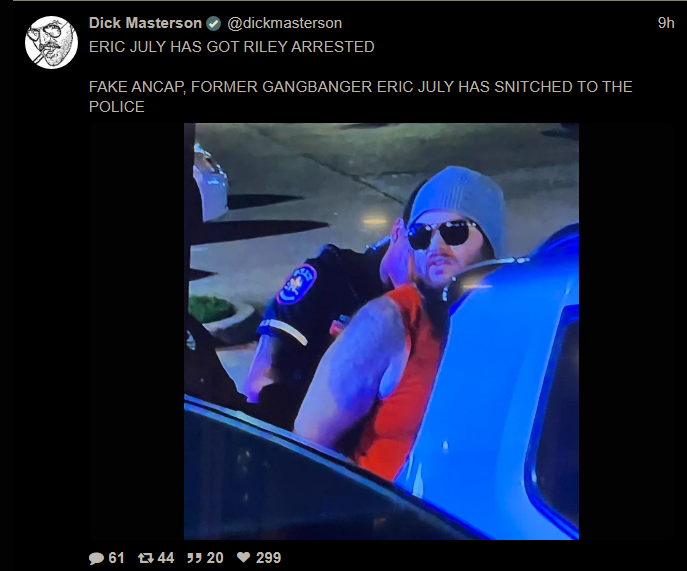Click the 'FAKE ANCAP, FORMER GANGBANGER' post line
This screenshot has width=687, height=571.
(361, 87)
